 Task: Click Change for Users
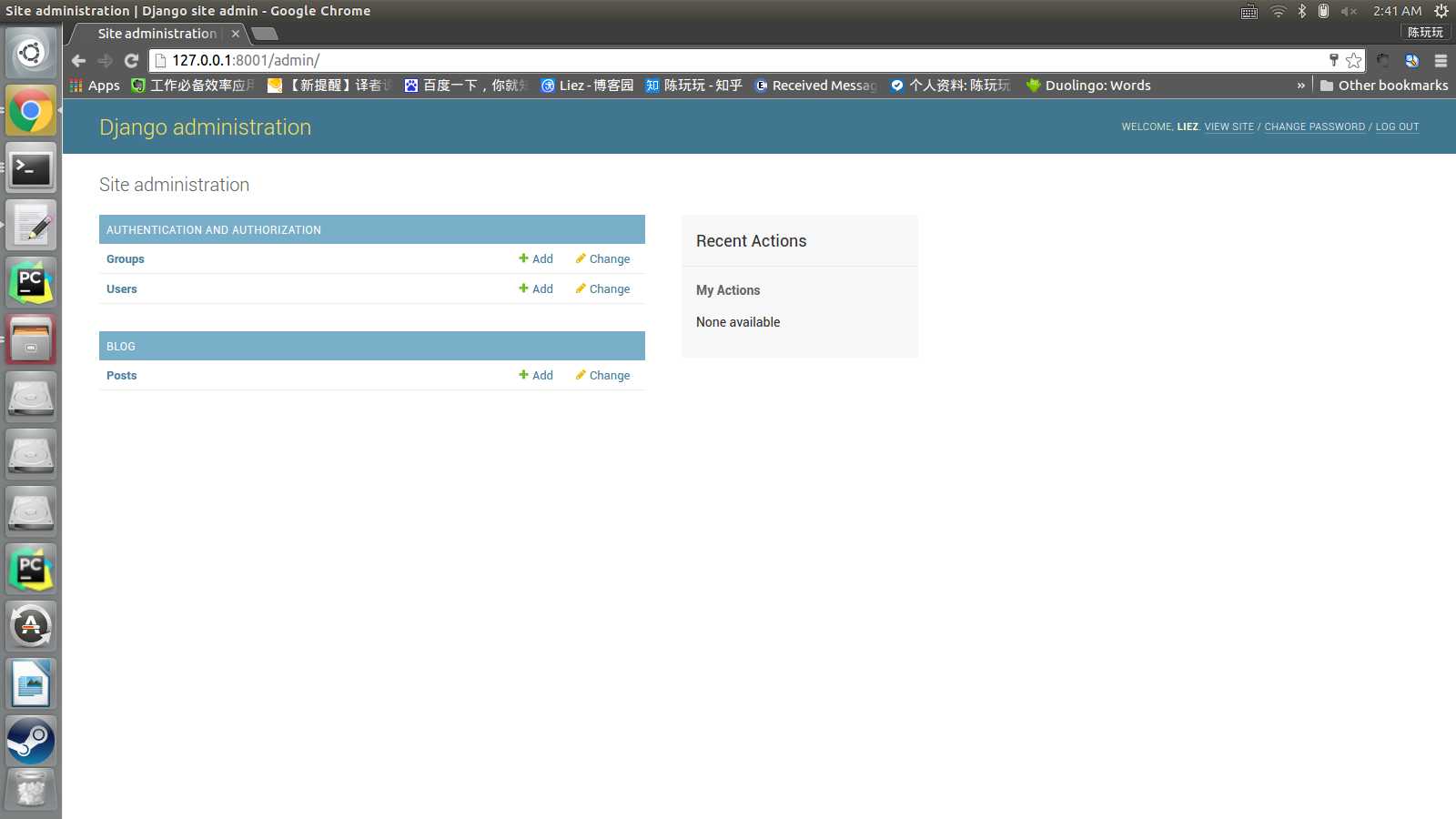tap(602, 289)
